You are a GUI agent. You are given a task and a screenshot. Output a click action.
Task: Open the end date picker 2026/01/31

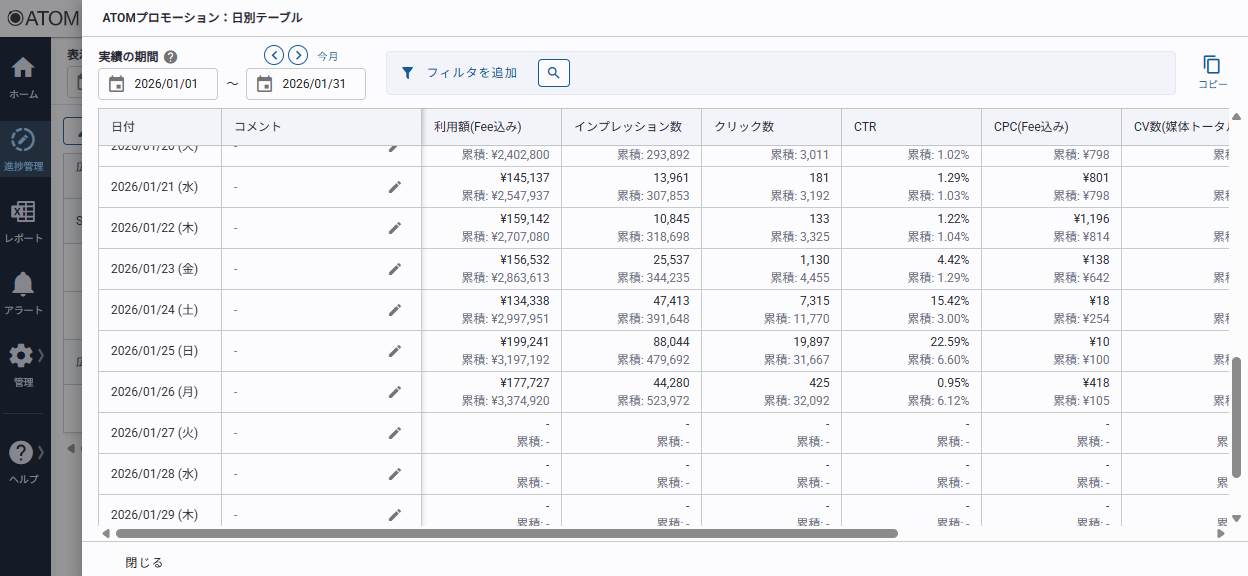pyautogui.click(x=306, y=84)
